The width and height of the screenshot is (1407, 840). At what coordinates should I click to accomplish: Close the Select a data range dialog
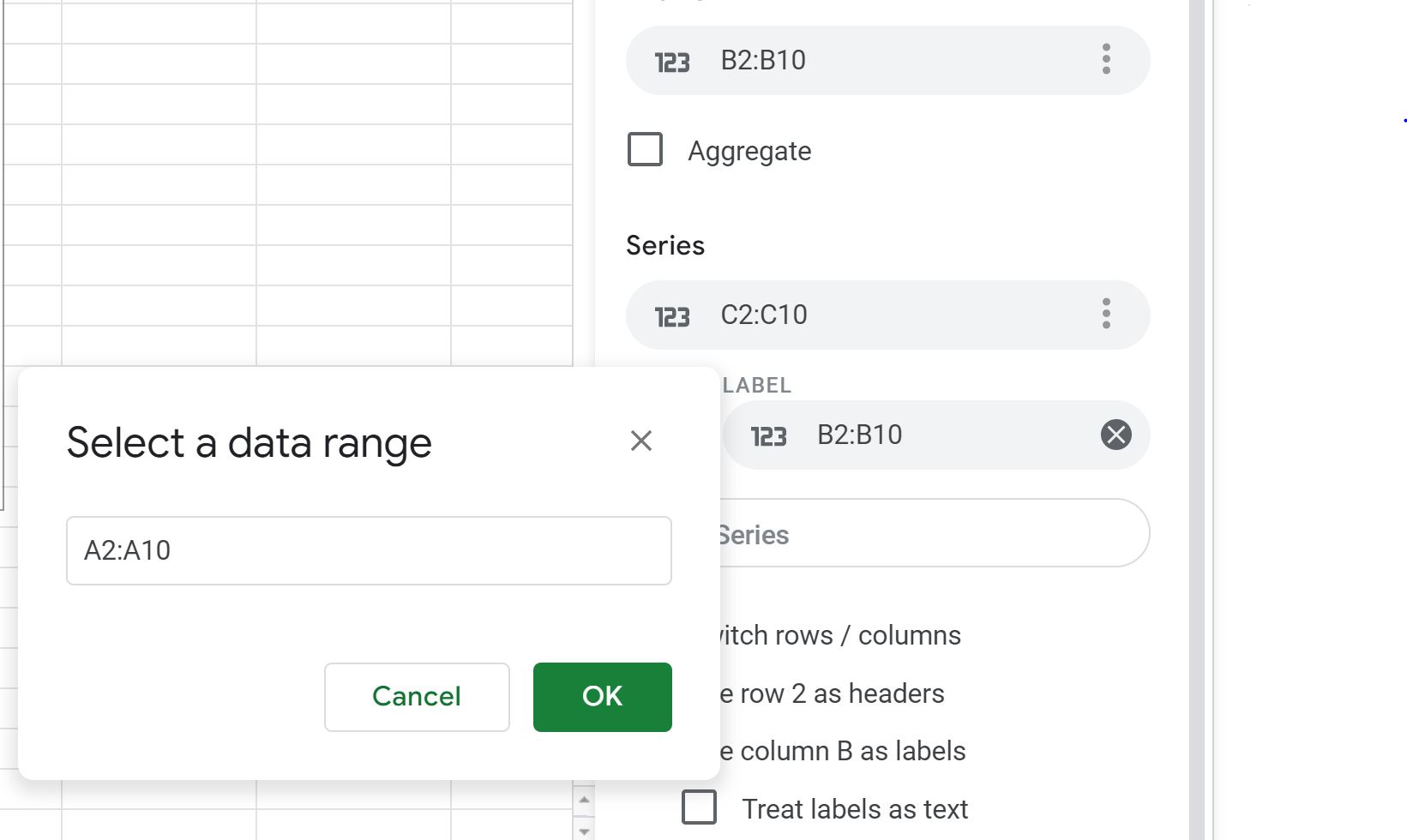pyautogui.click(x=641, y=441)
